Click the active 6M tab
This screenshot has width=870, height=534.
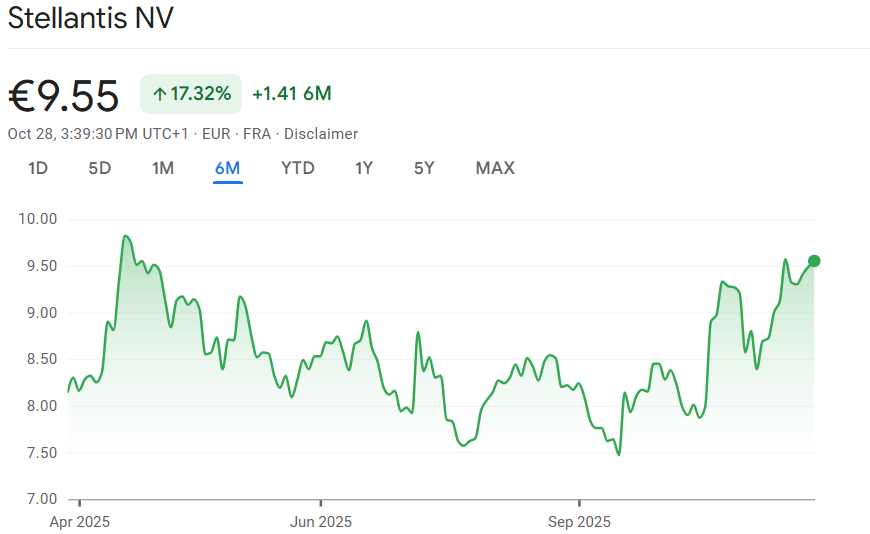pos(227,168)
